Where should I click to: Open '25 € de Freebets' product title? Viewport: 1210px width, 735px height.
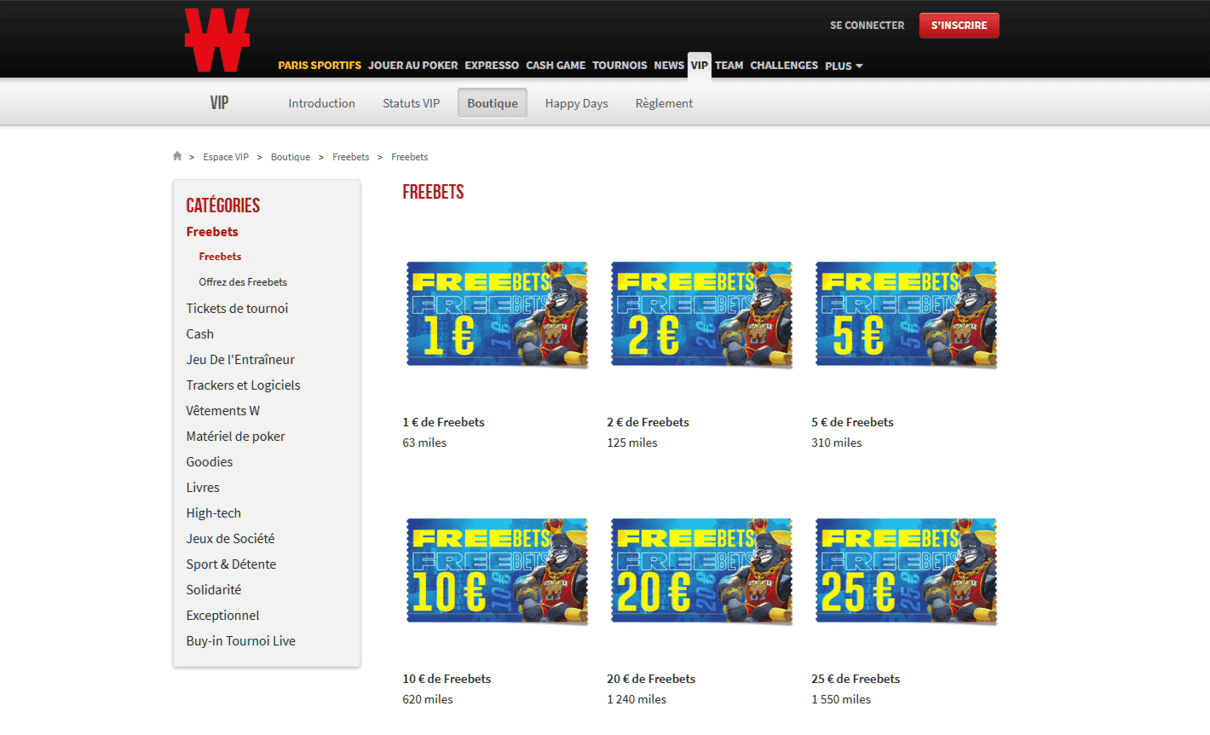855,679
